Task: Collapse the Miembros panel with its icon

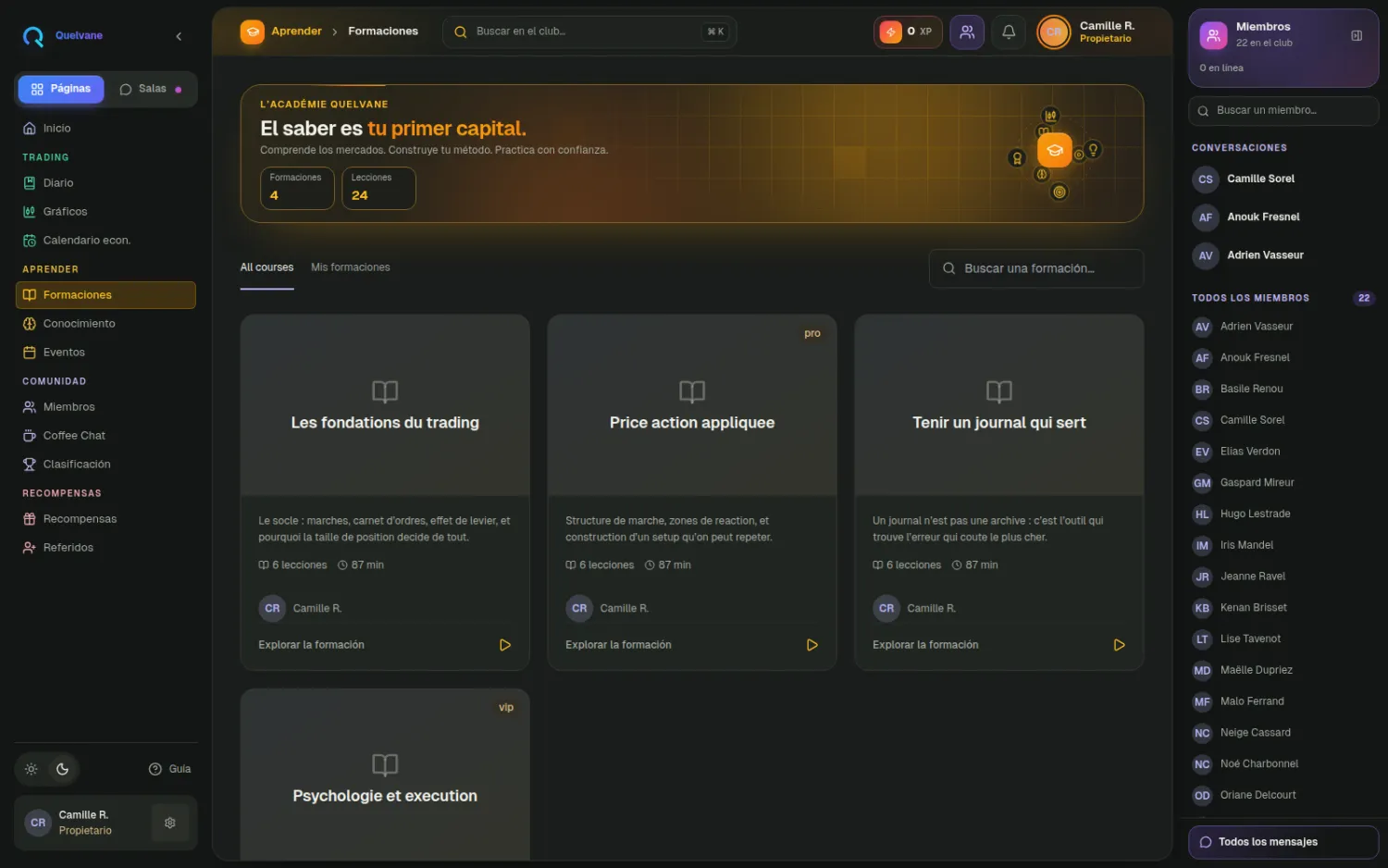Action: 1357,36
